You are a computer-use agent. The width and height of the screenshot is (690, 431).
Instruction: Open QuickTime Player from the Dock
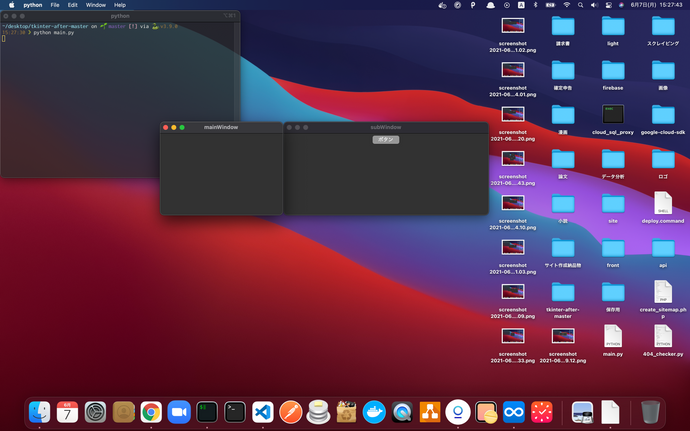tap(402, 413)
